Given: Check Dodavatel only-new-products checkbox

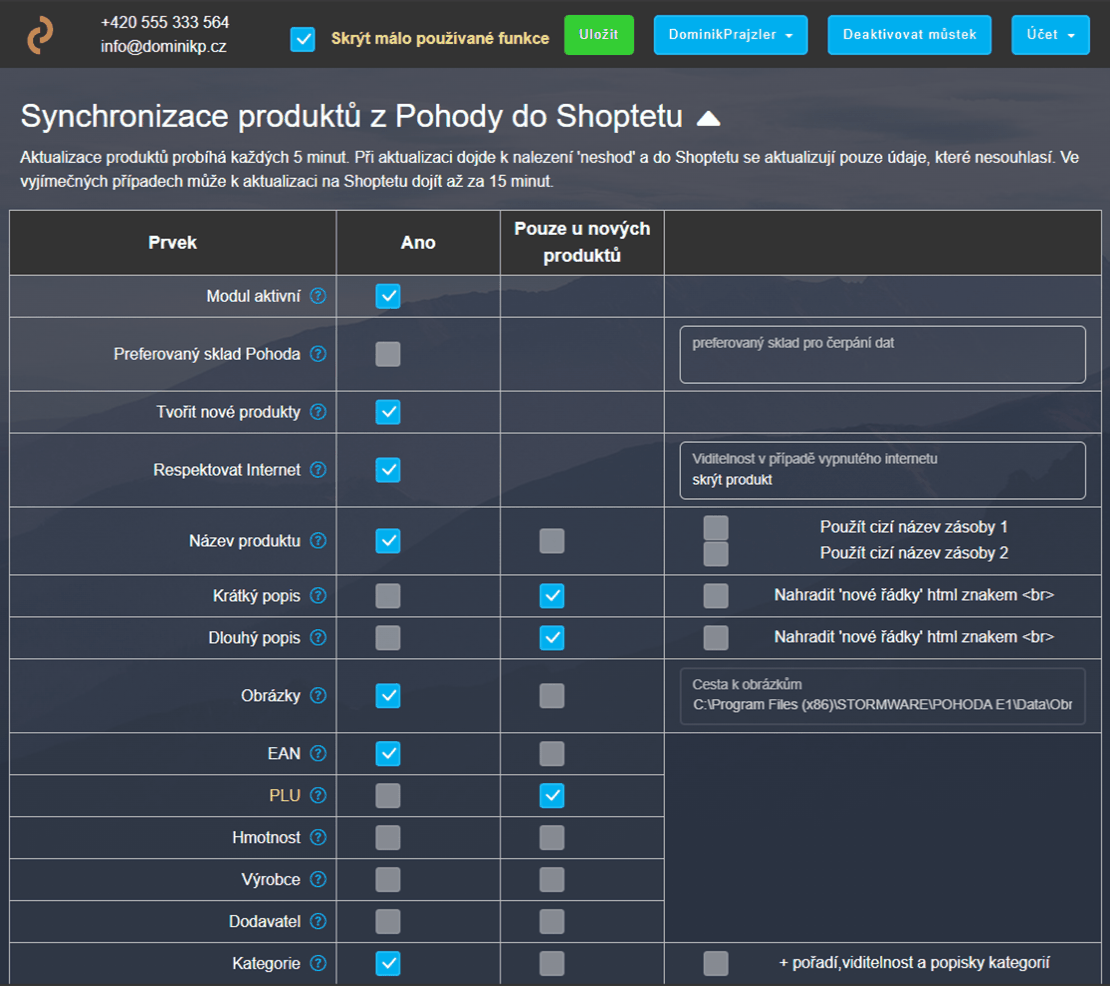Looking at the screenshot, I should pos(552,922).
